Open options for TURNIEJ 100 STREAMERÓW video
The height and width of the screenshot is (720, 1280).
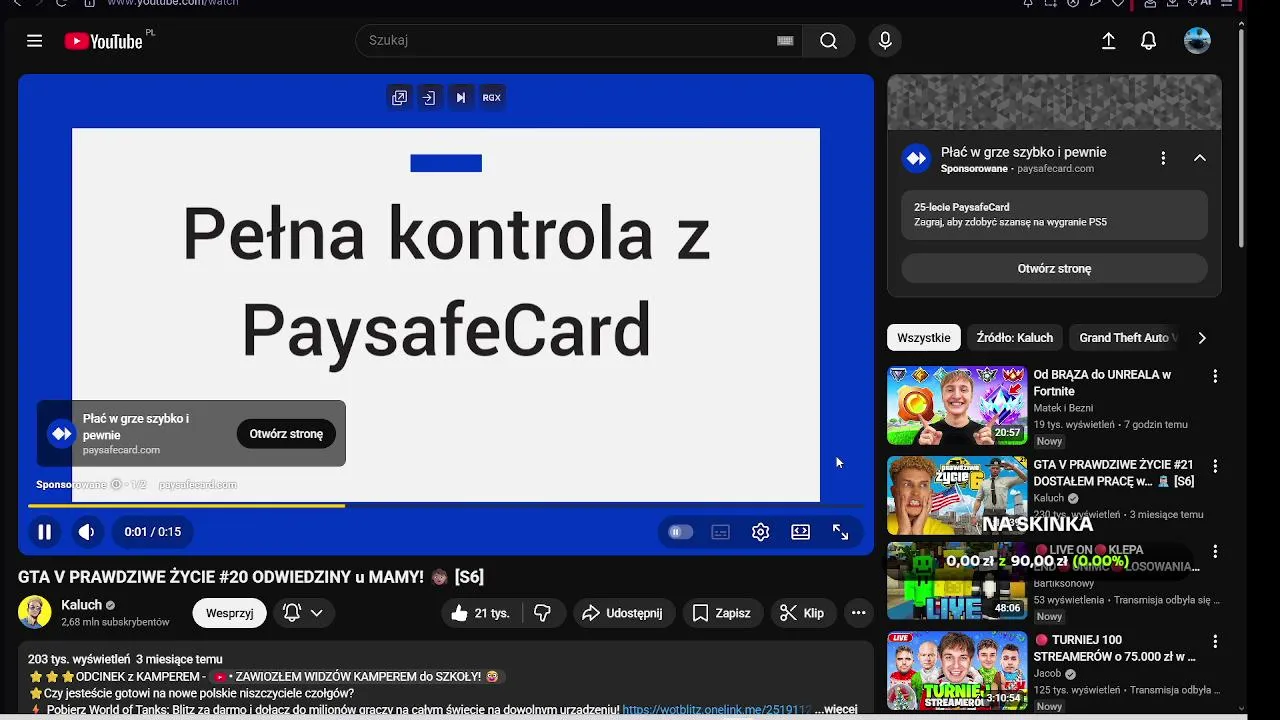1215,641
